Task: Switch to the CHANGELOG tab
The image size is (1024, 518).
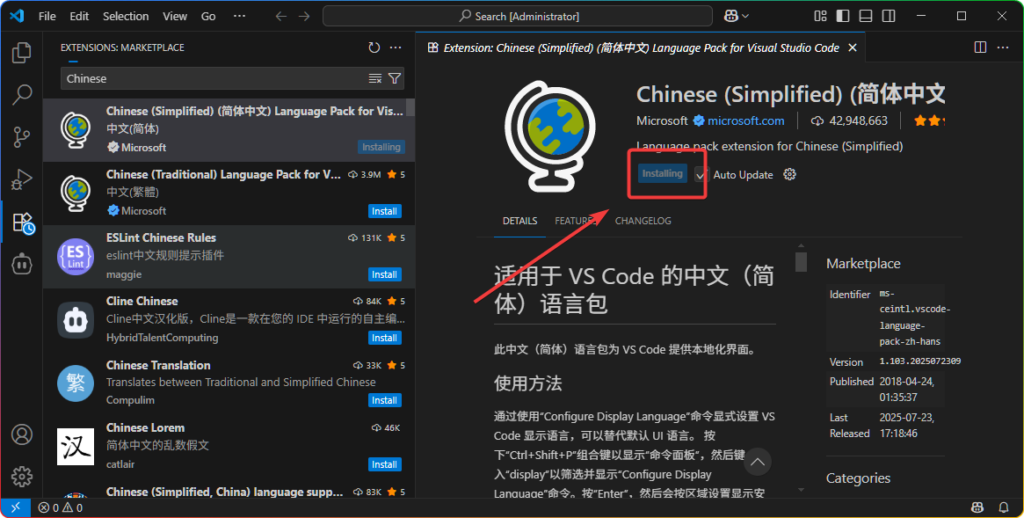Action: coord(643,221)
